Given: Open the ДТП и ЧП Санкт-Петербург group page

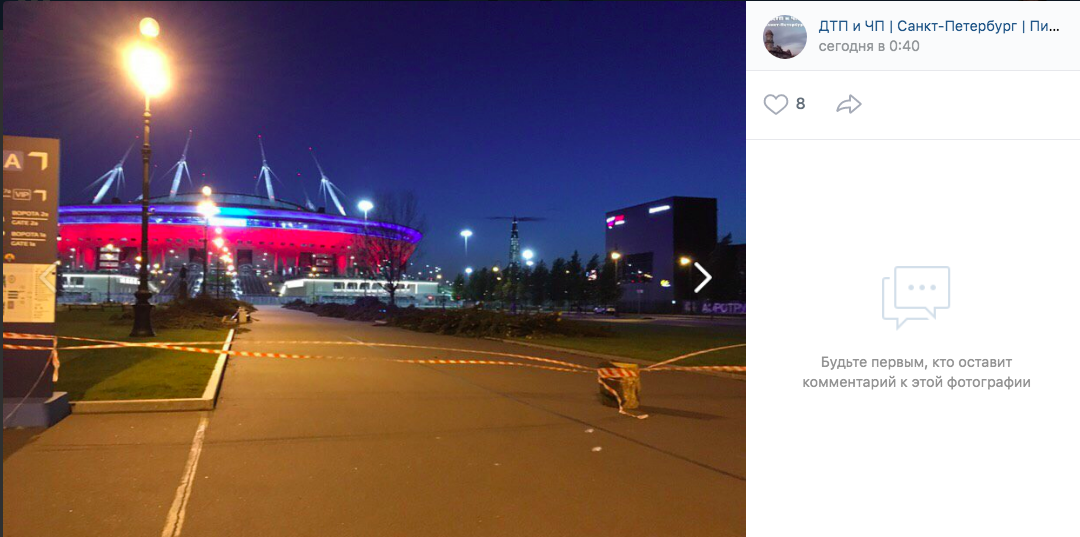Looking at the screenshot, I should (x=939, y=26).
